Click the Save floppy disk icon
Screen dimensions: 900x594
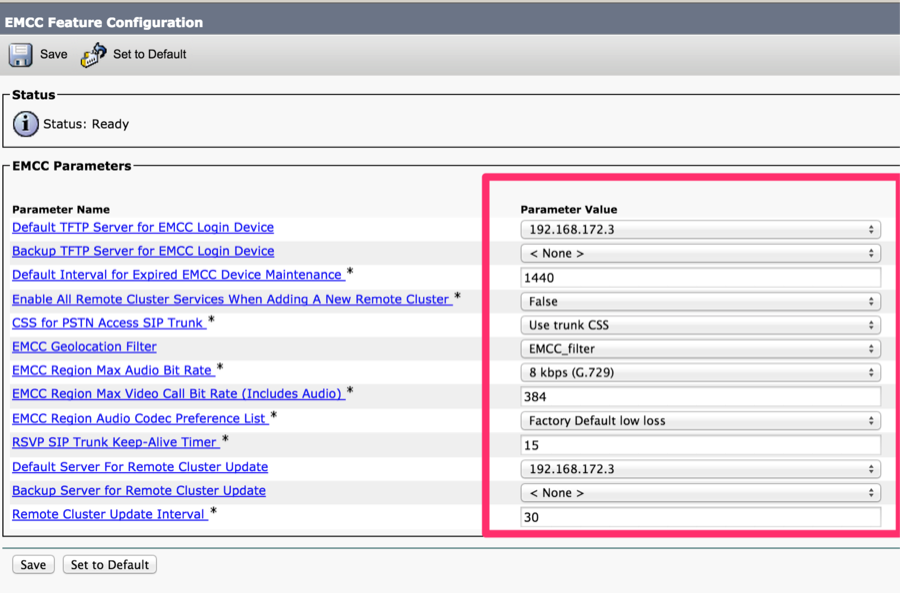[x=21, y=55]
